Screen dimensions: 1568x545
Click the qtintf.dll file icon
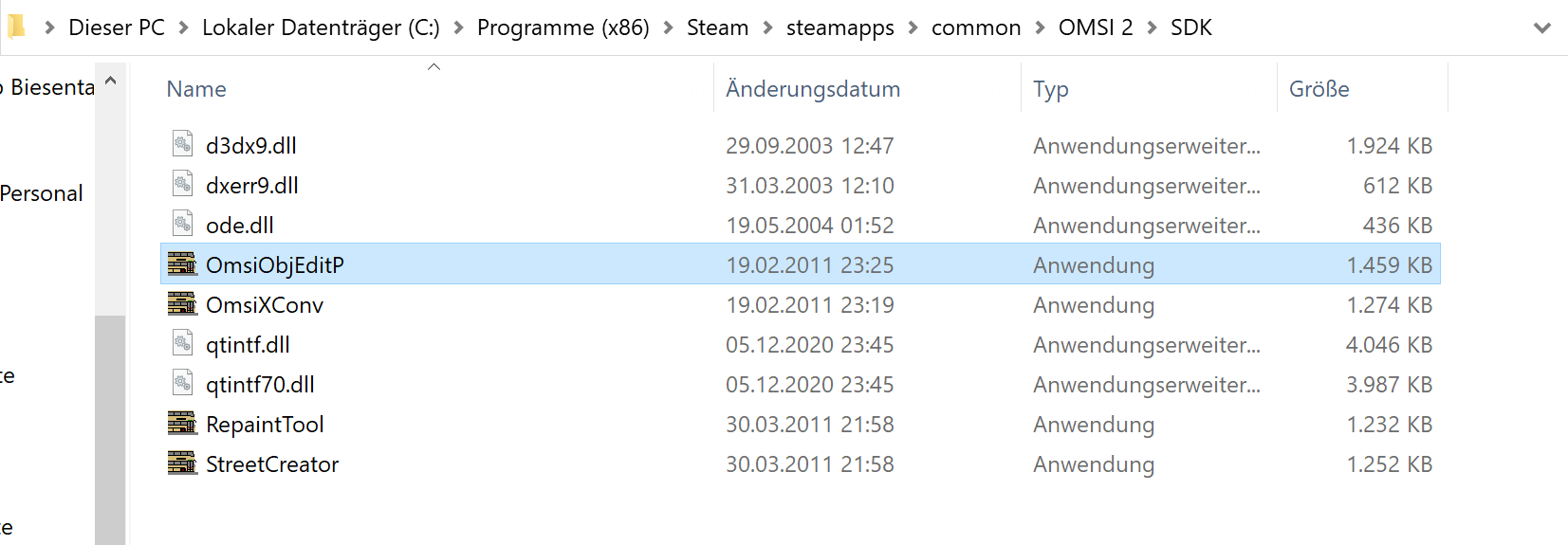(182, 343)
